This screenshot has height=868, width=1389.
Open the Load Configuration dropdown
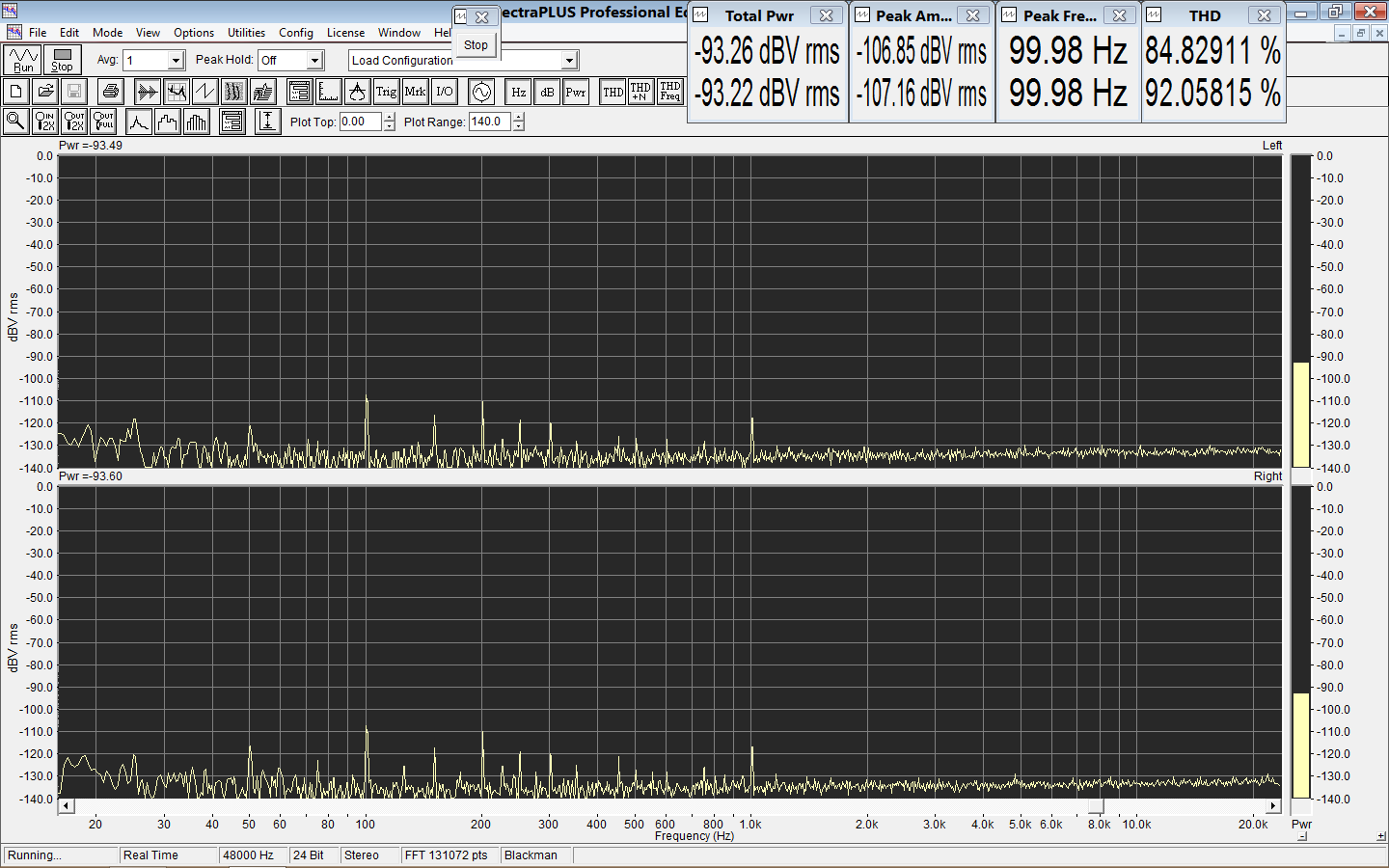click(569, 61)
